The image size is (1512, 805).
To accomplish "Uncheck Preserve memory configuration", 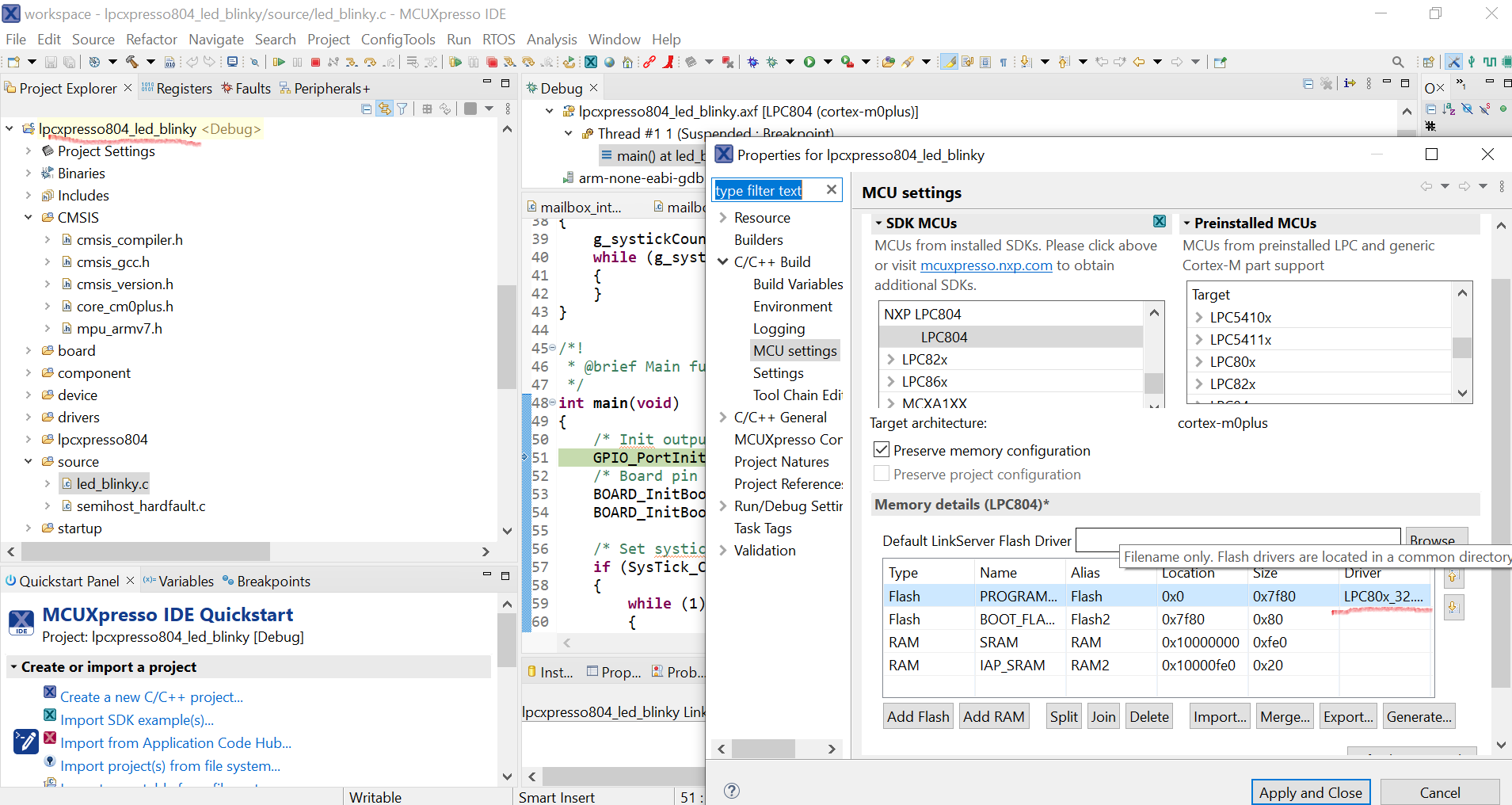I will click(x=882, y=450).
